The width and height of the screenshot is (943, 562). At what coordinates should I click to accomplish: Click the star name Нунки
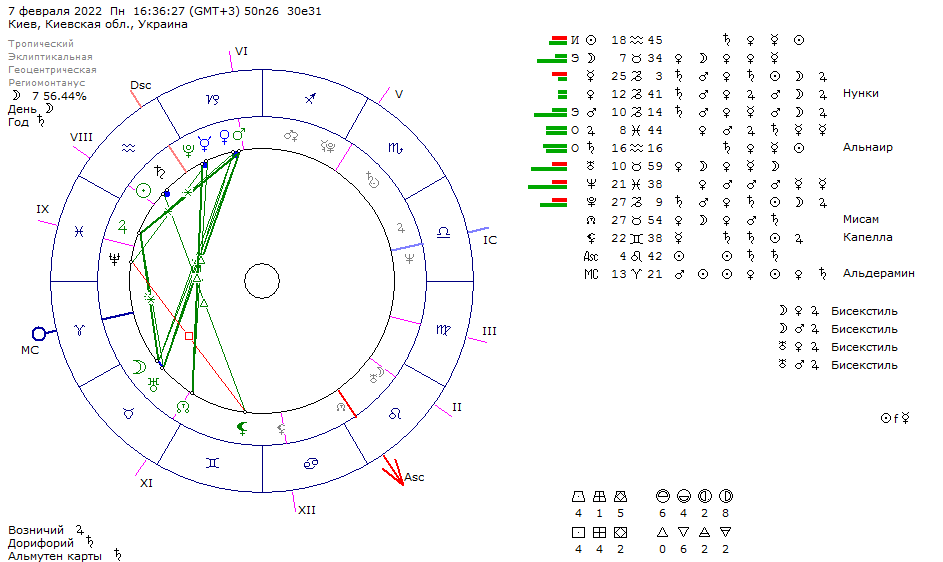tap(861, 93)
